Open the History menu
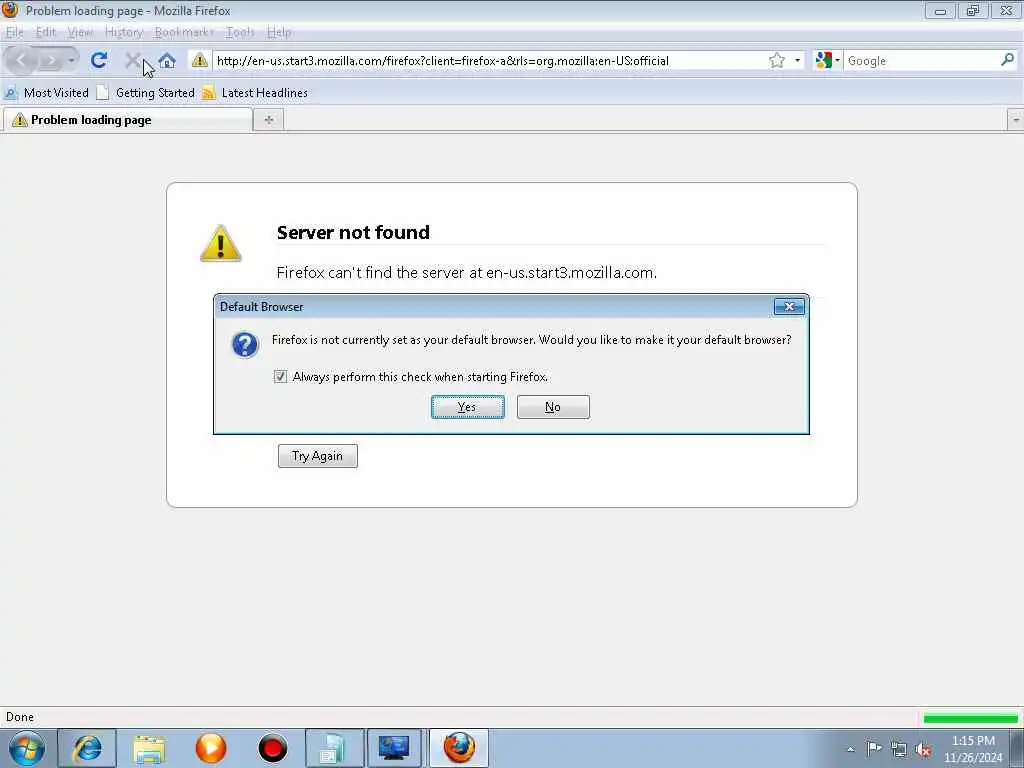This screenshot has height=768, width=1024. (x=123, y=32)
